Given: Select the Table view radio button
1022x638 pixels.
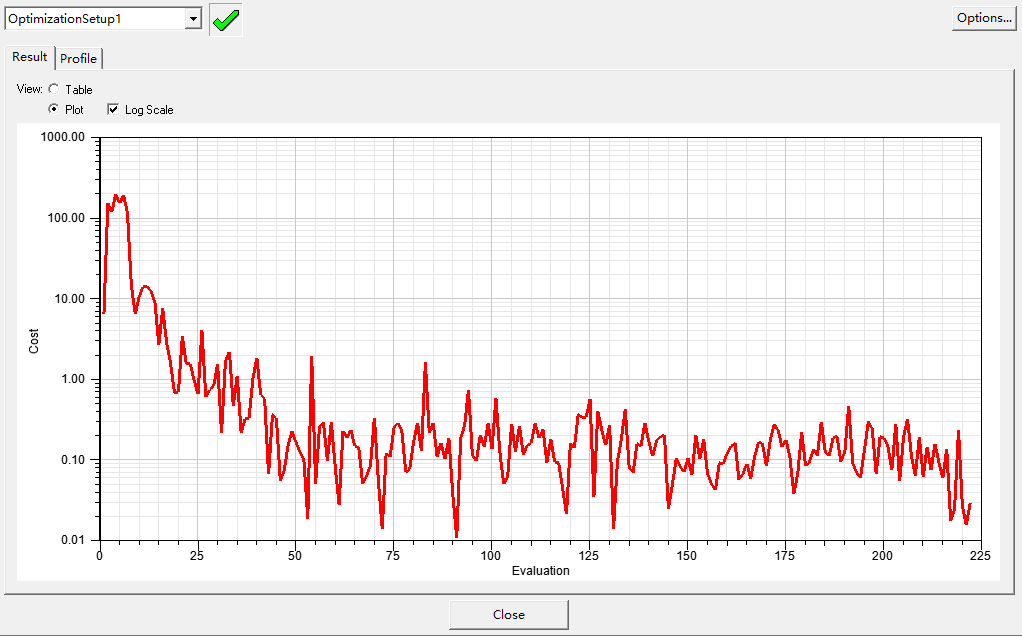Looking at the screenshot, I should [x=54, y=89].
